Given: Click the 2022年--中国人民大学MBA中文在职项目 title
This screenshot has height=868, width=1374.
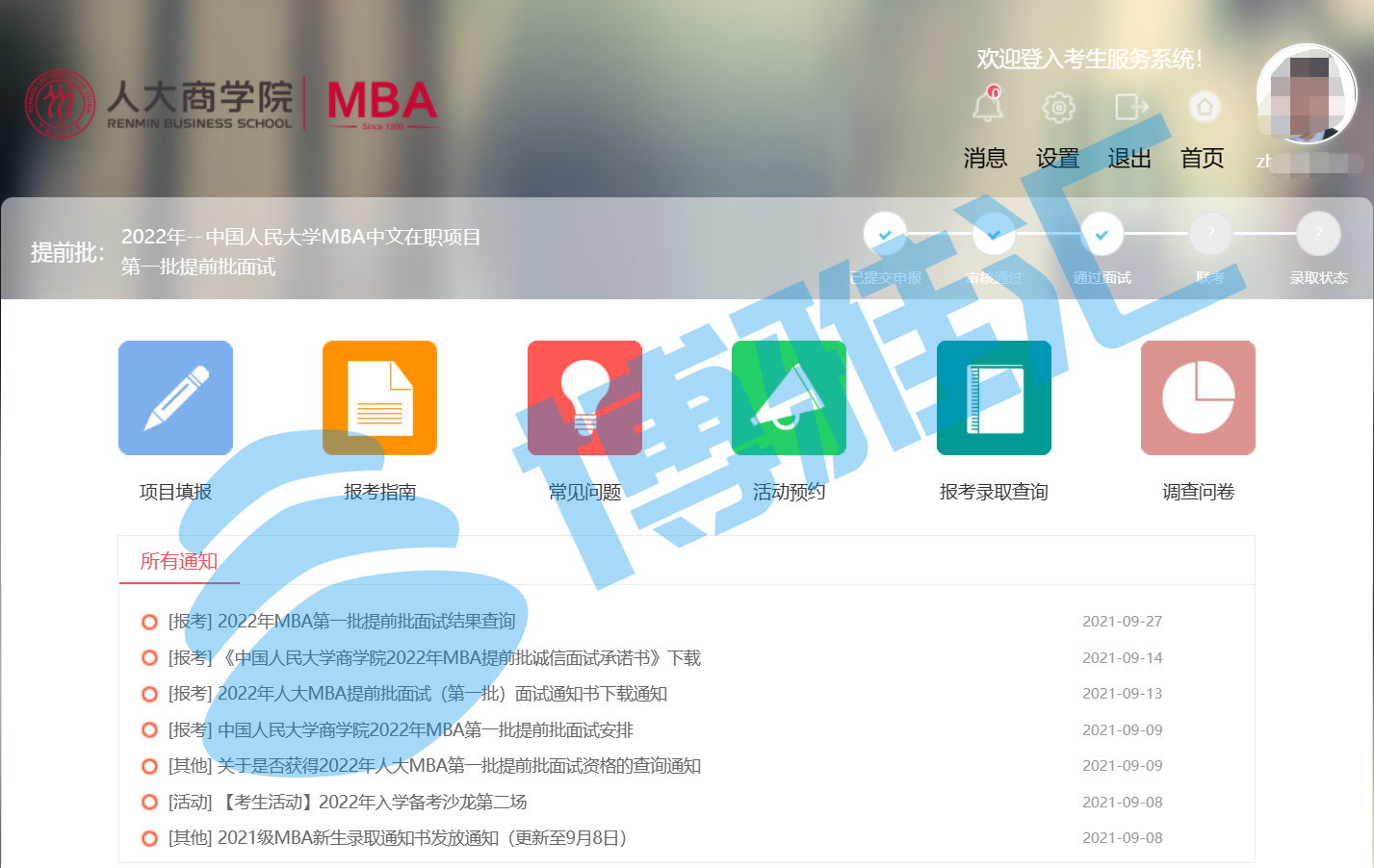Looking at the screenshot, I should [300, 237].
